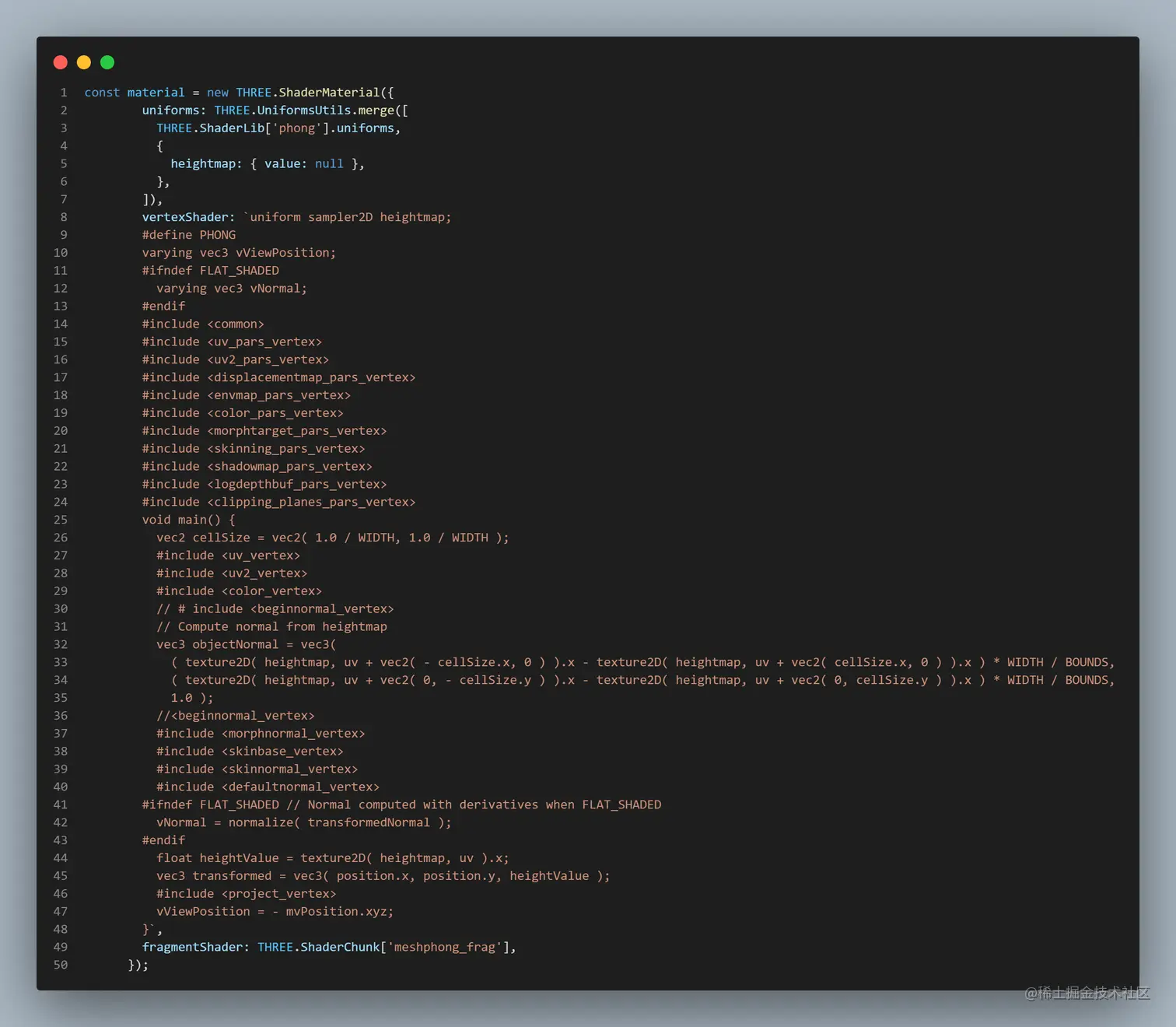Click the fragmentShader property on line 49
Screen dimensions: 1176x1027
193,947
